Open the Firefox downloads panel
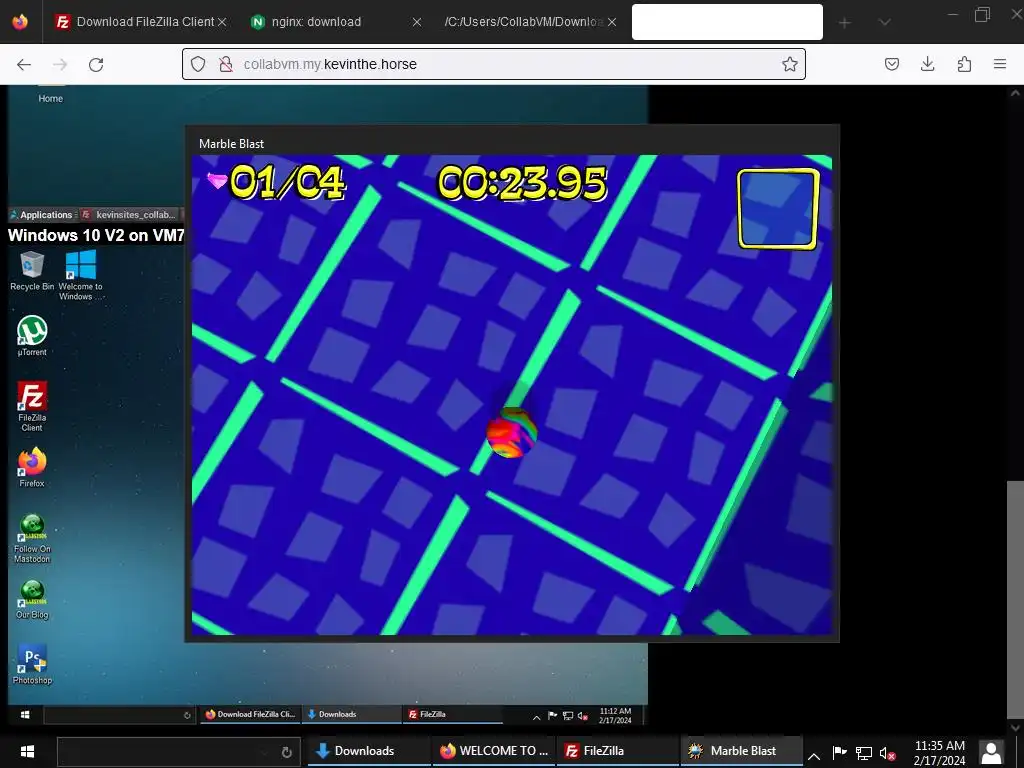Image resolution: width=1024 pixels, height=768 pixels. pos(927,64)
